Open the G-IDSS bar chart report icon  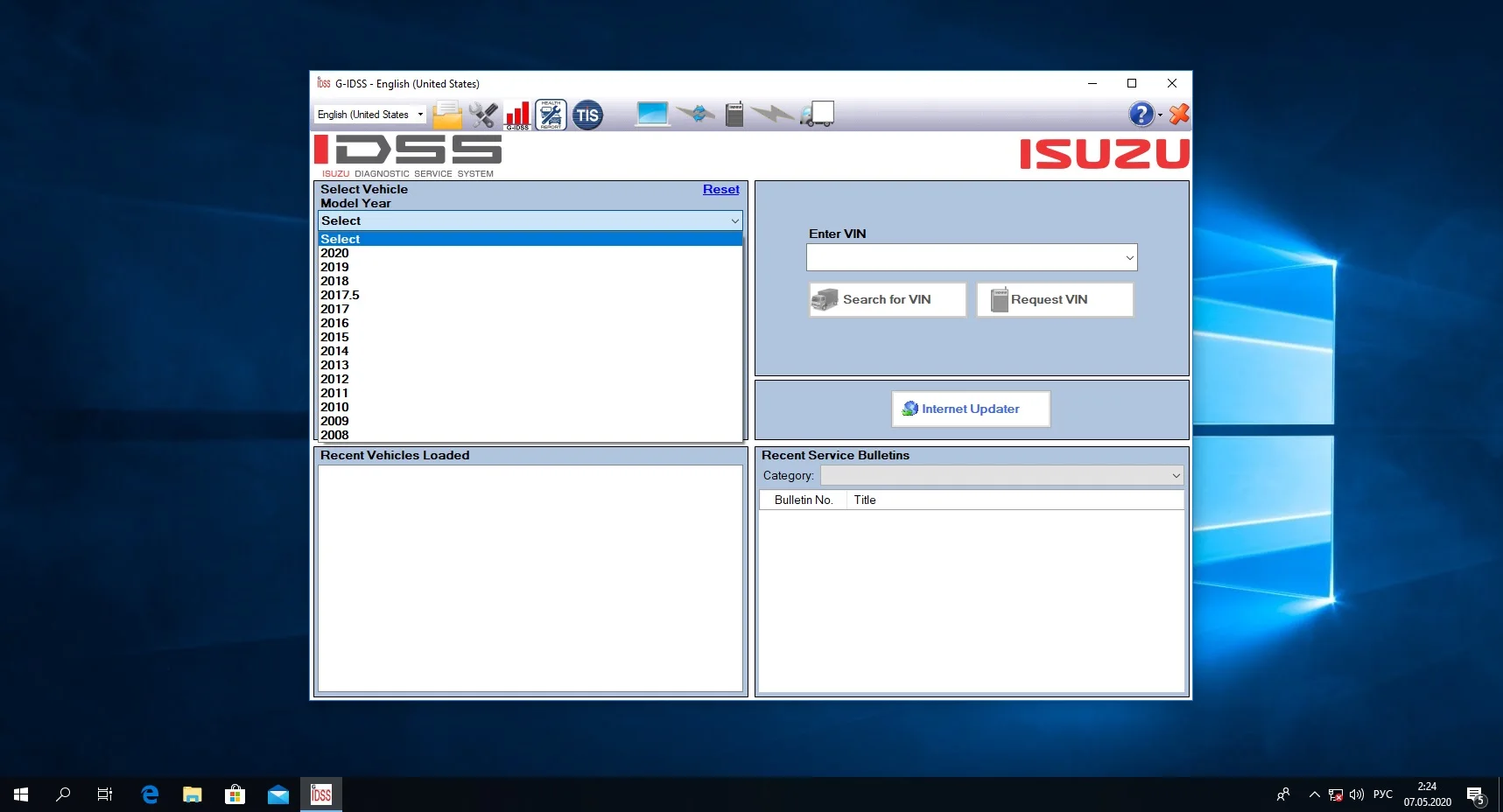pos(517,115)
